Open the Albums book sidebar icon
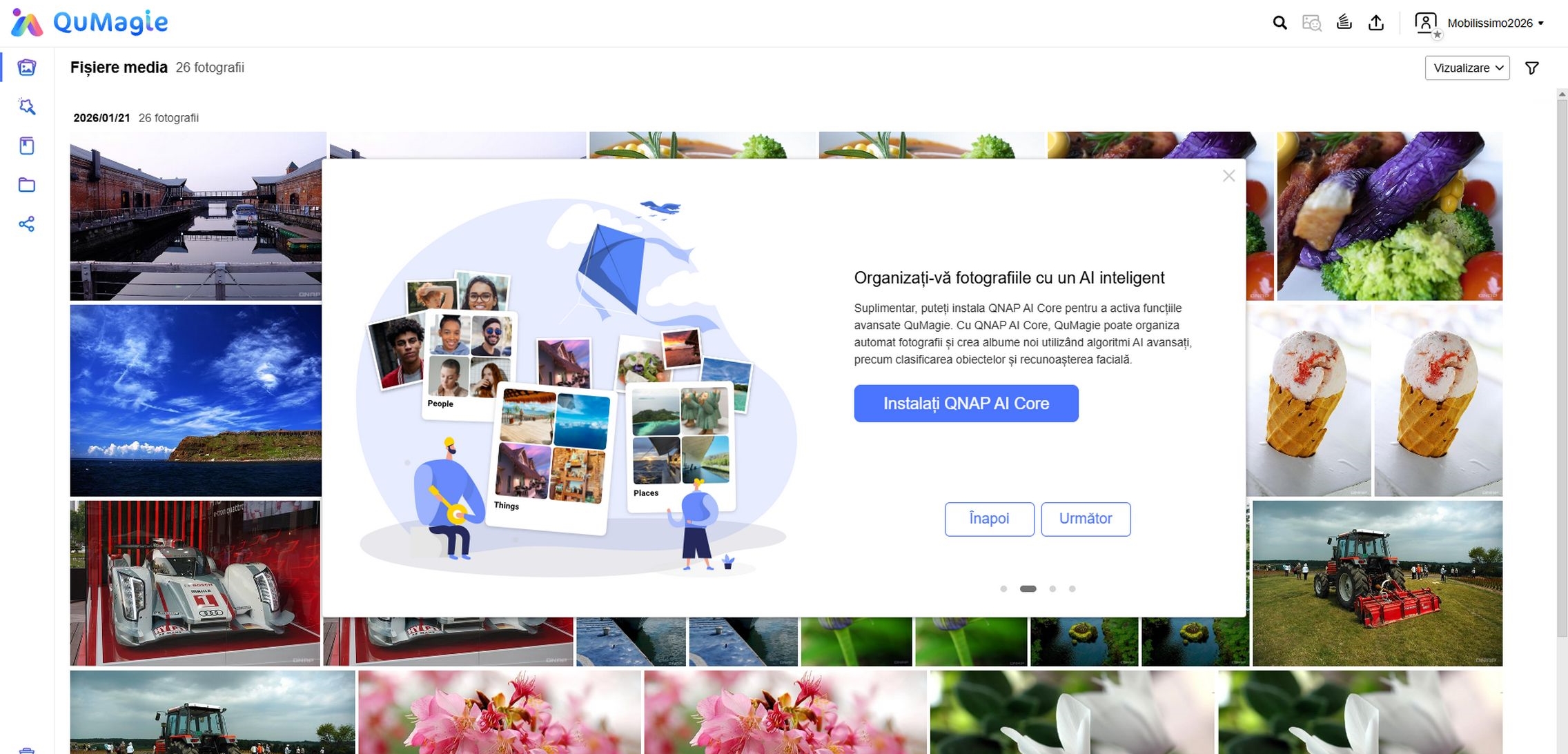 pyautogui.click(x=27, y=146)
